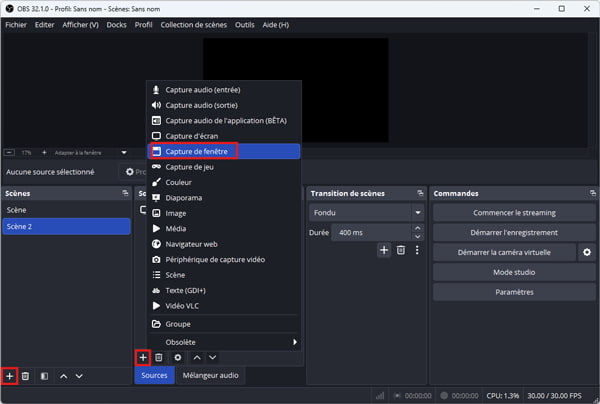Click the add source plus button
The height and width of the screenshot is (404, 600).
(x=143, y=357)
